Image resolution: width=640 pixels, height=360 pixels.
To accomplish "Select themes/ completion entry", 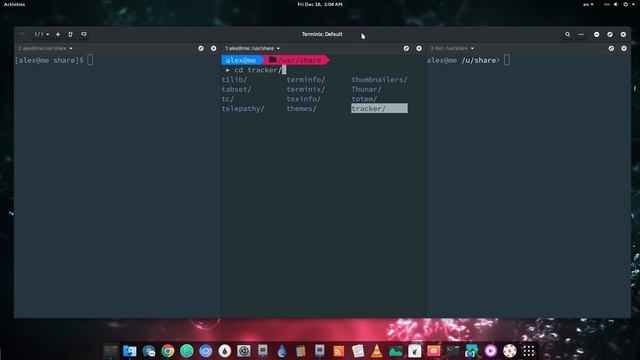I will click(x=302, y=109).
